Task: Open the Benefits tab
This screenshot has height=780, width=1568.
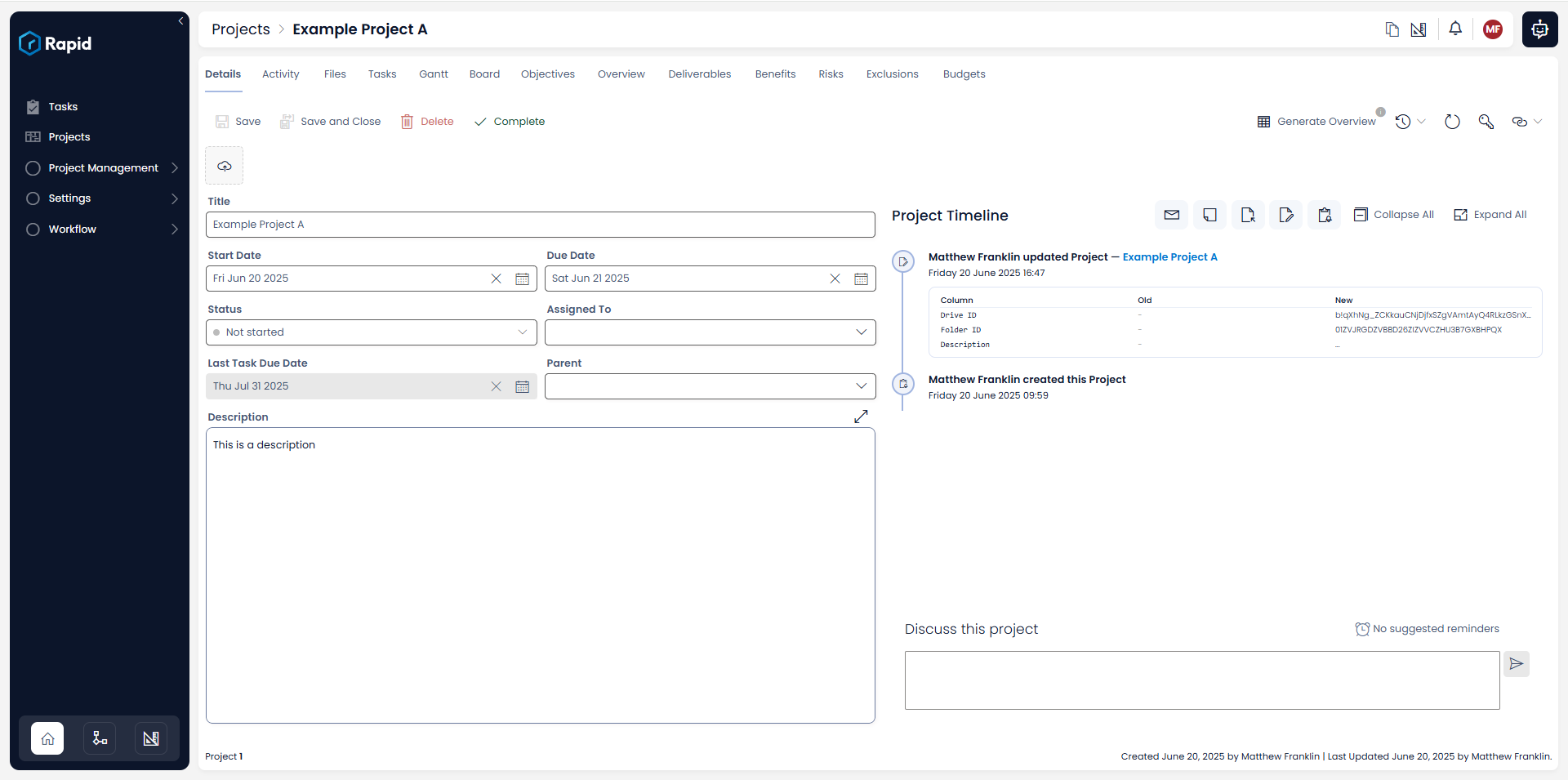Action: tap(775, 74)
